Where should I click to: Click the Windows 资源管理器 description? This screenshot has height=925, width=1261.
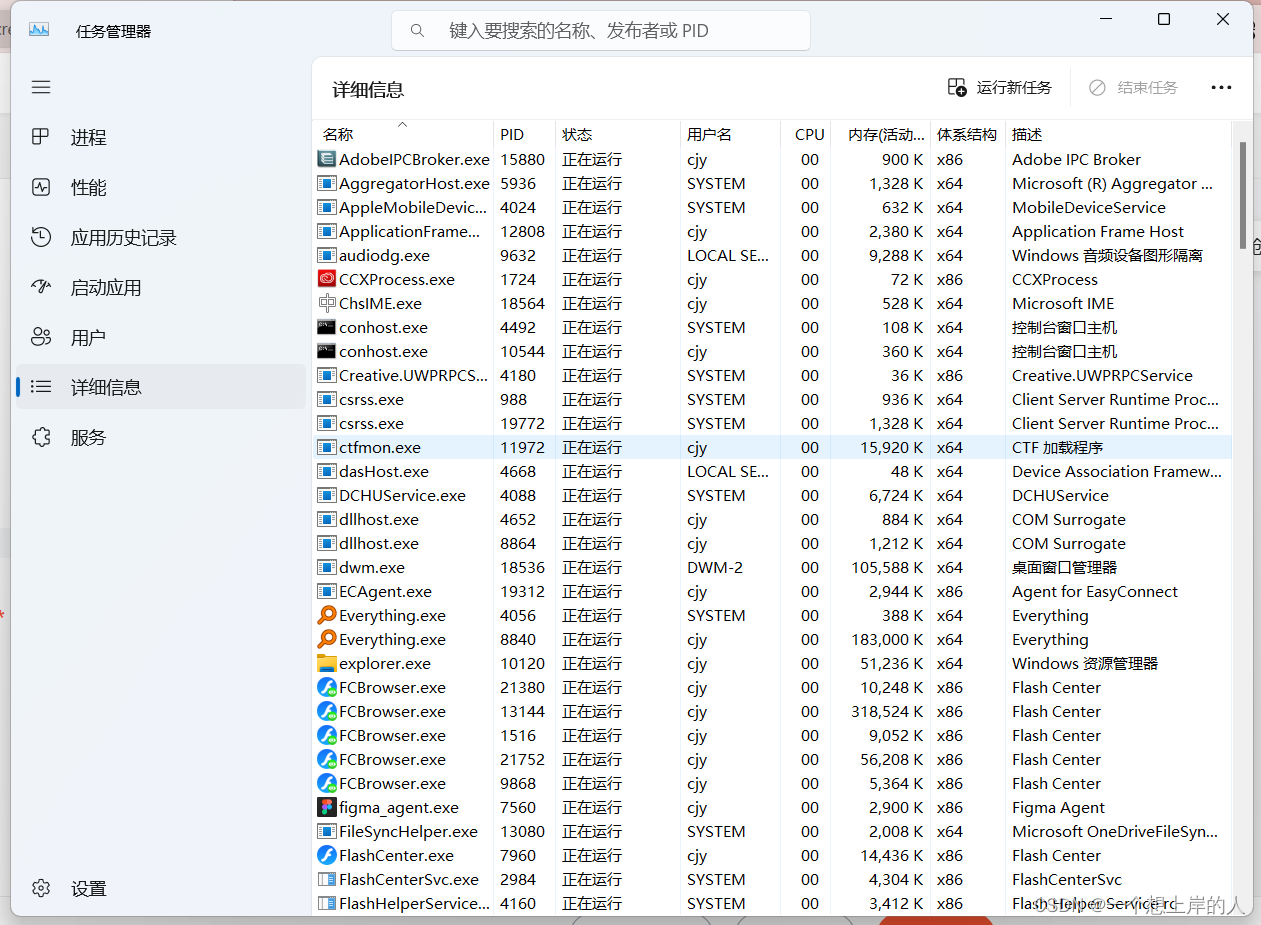click(x=1085, y=663)
